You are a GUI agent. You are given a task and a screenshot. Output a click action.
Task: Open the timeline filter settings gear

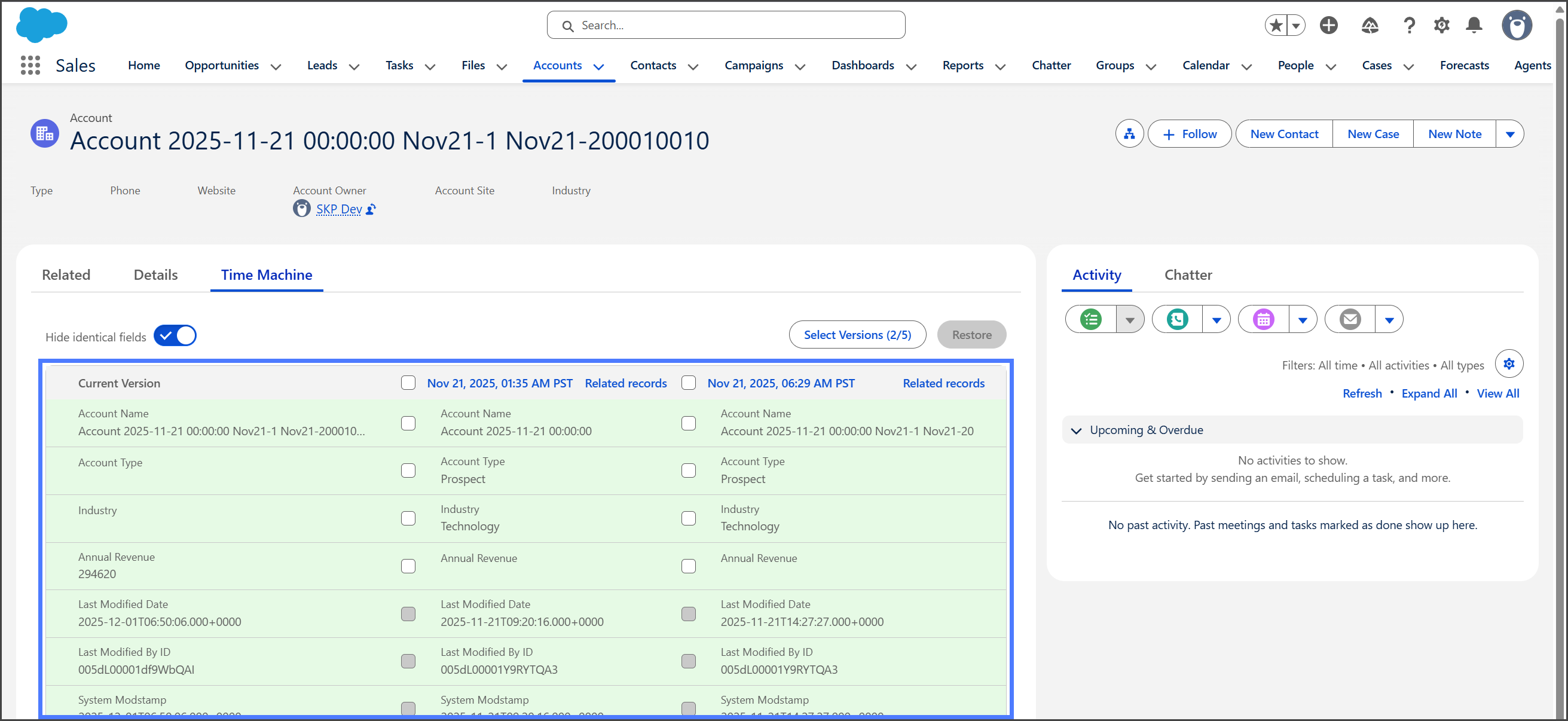[1508, 364]
